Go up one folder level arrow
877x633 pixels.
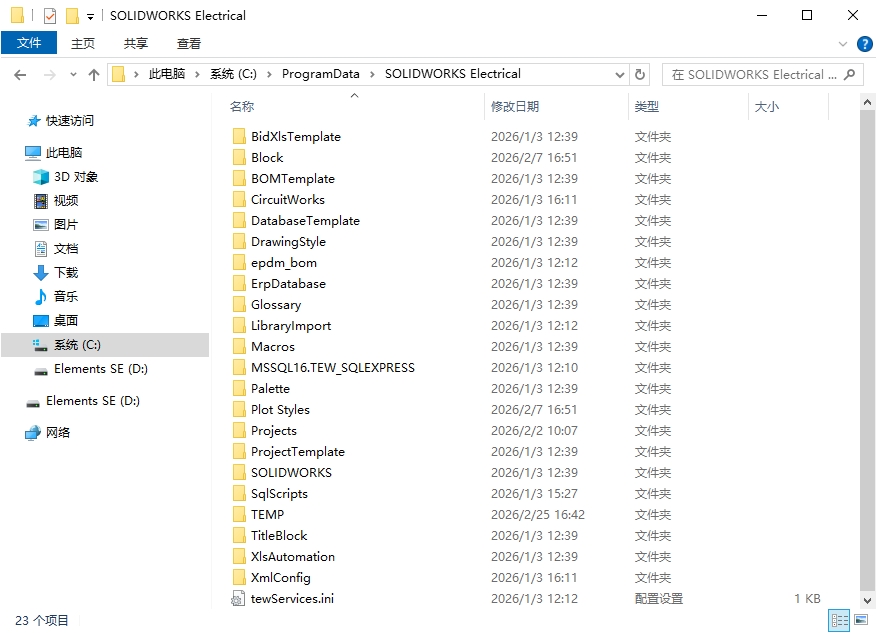point(94,74)
